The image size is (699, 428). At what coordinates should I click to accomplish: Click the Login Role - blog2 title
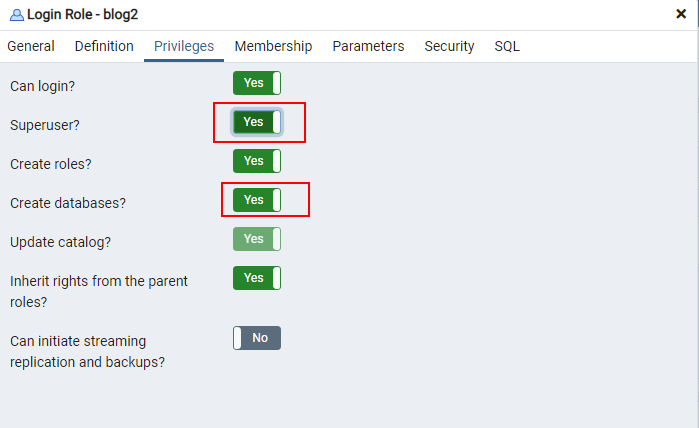tap(82, 14)
